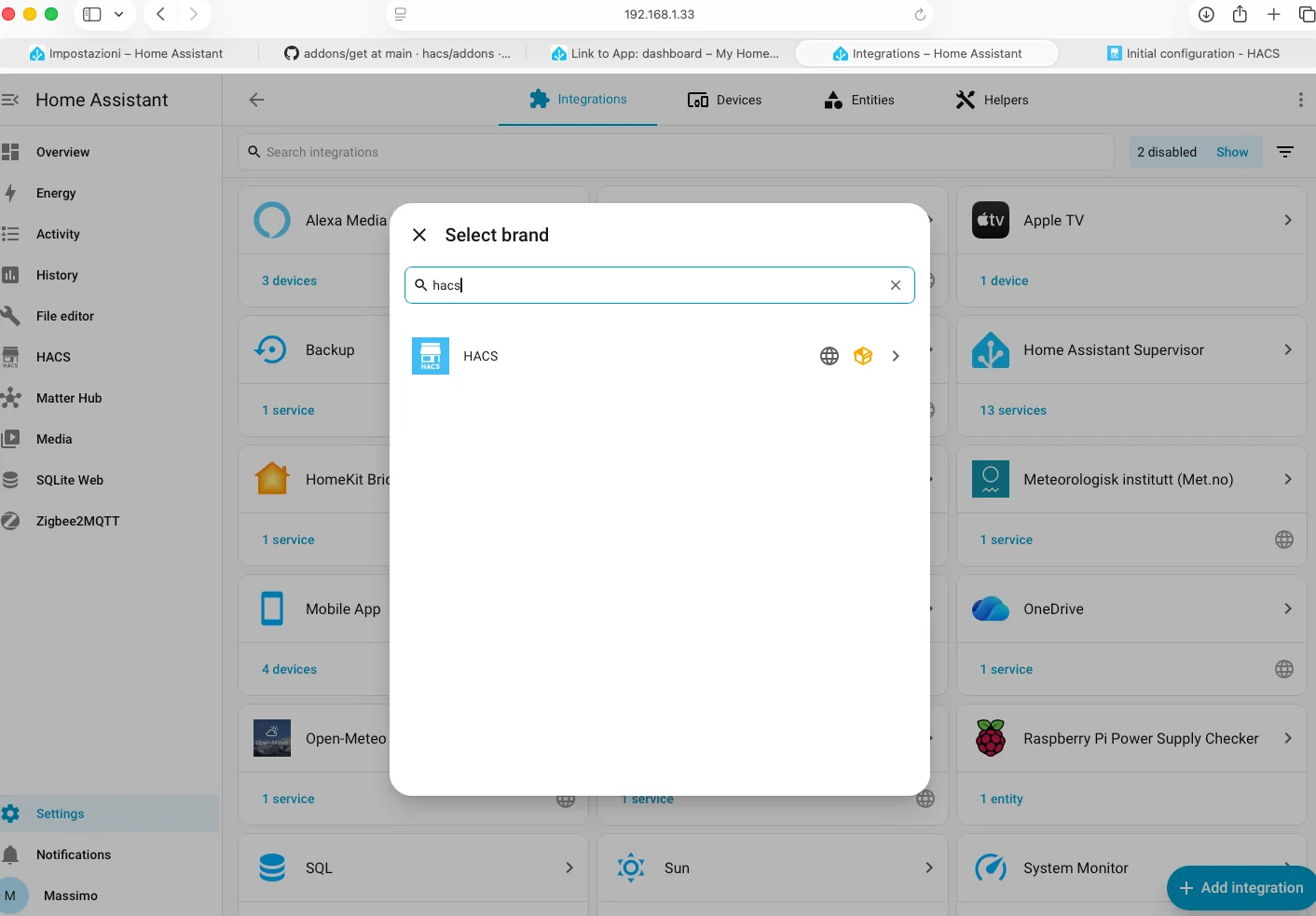
Task: Click the Search integrations field
Action: (676, 152)
